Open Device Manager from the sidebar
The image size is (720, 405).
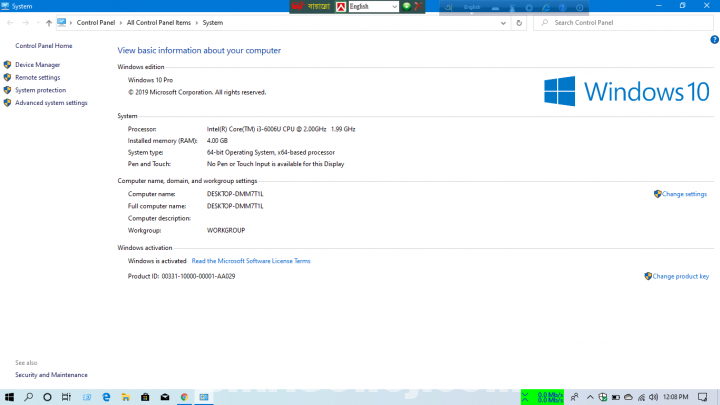coord(37,65)
